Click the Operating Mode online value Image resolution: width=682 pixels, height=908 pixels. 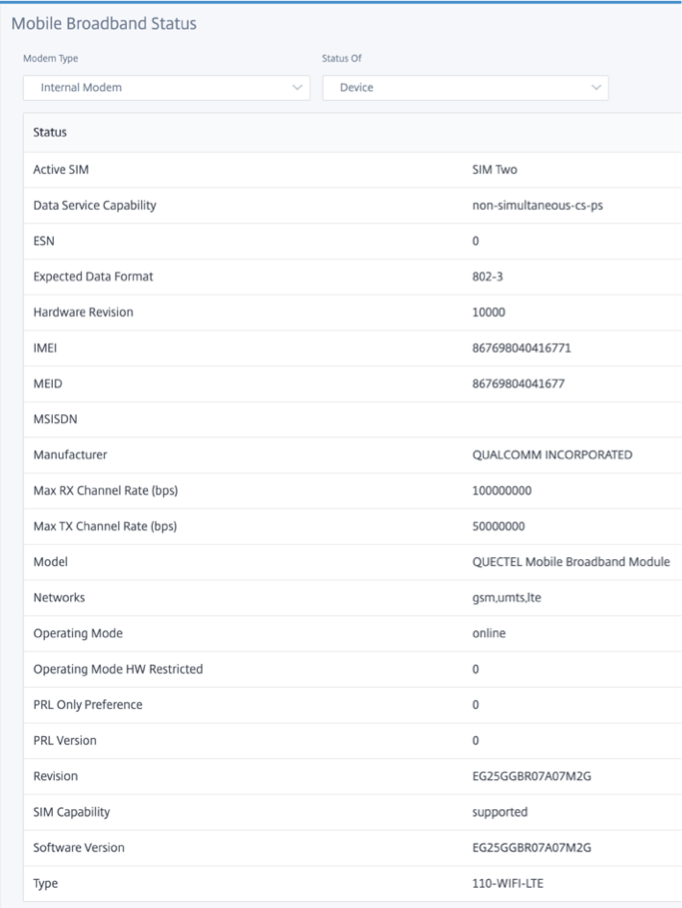(x=489, y=633)
